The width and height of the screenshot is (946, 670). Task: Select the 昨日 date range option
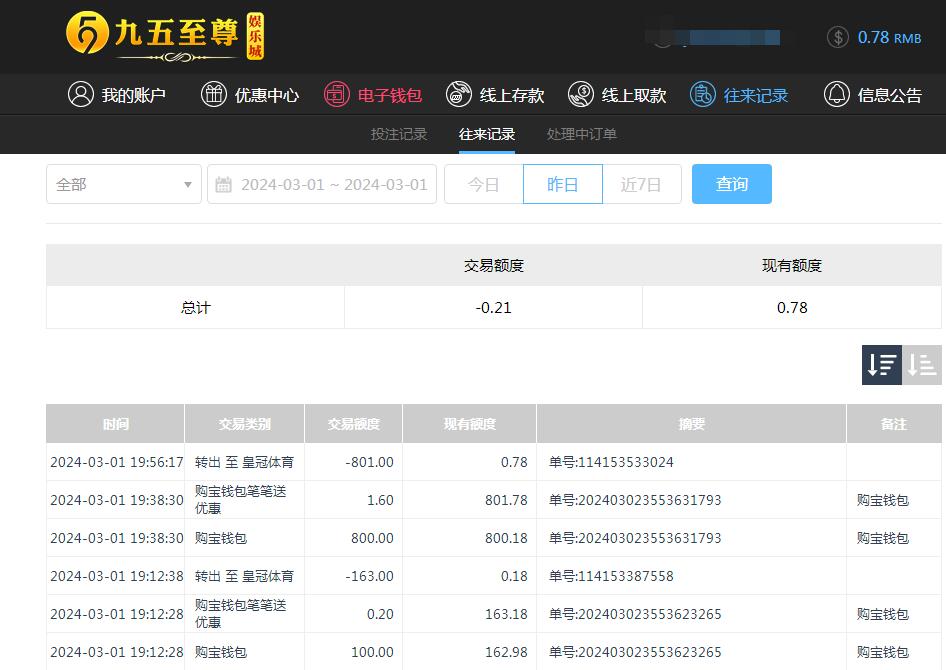pos(563,185)
